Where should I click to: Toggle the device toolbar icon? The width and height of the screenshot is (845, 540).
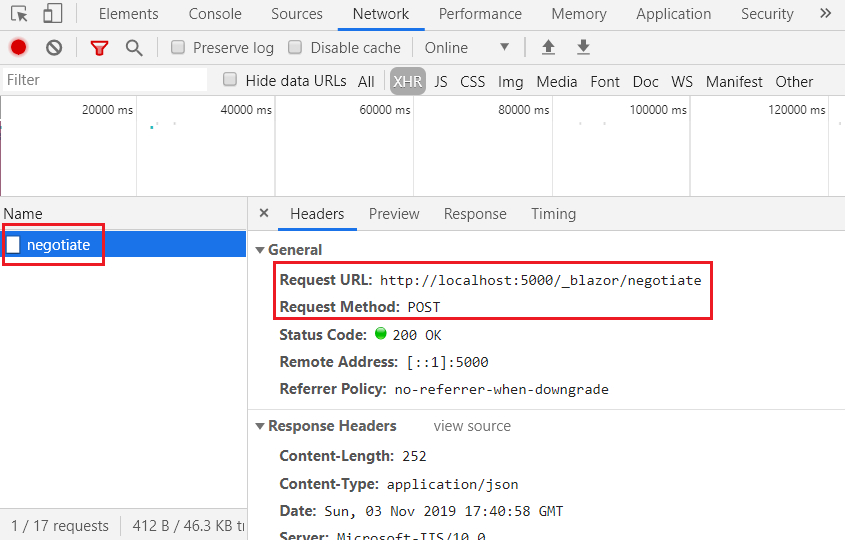(52, 13)
